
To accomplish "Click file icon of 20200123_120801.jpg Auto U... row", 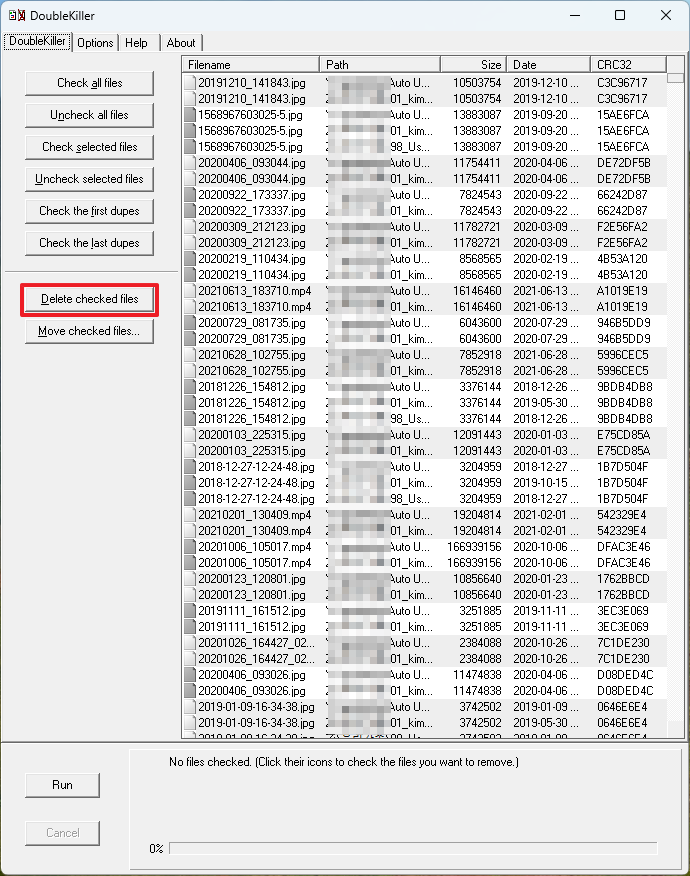I will 190,579.
